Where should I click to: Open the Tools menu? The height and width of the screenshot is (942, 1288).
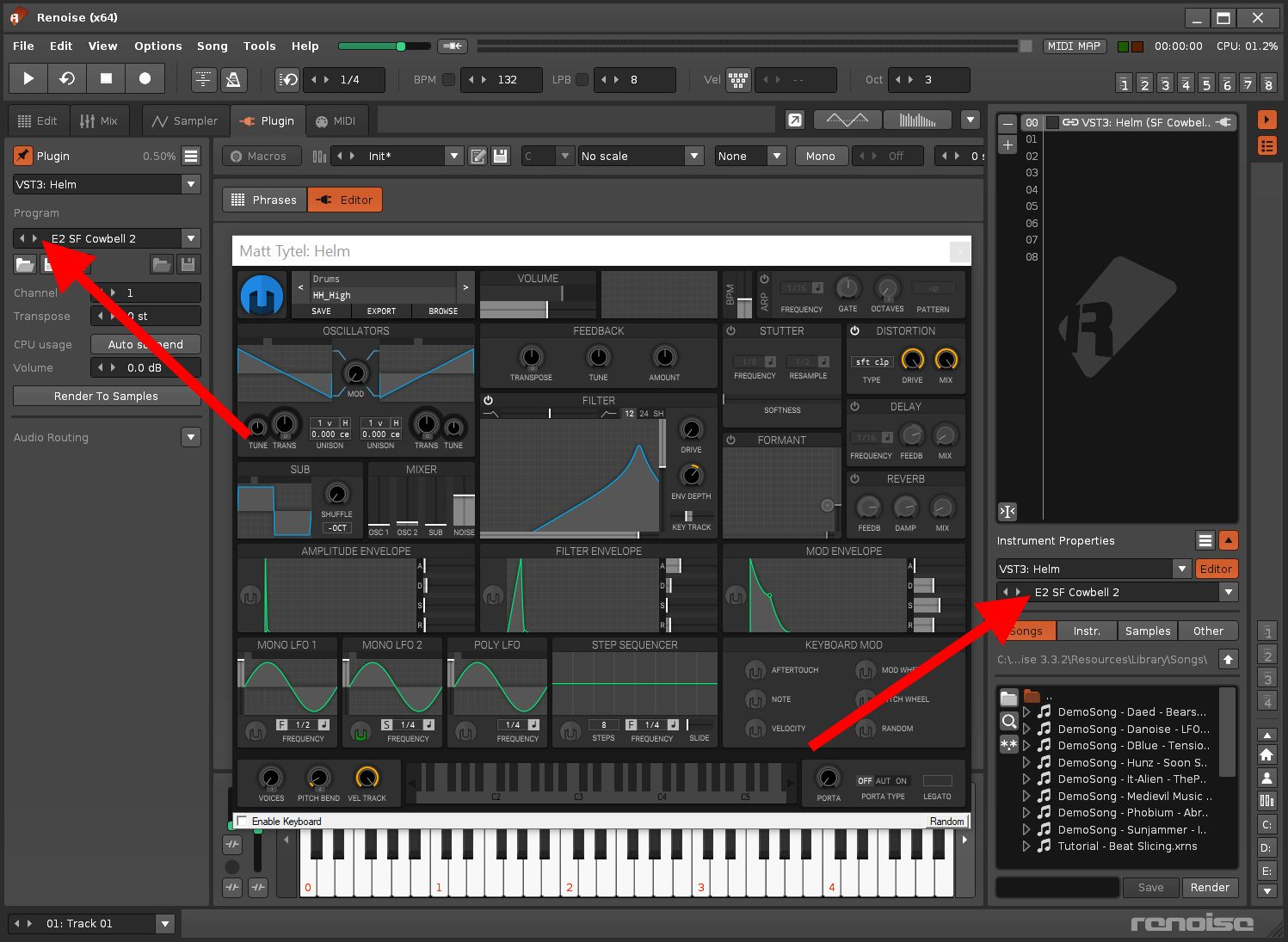[260, 46]
